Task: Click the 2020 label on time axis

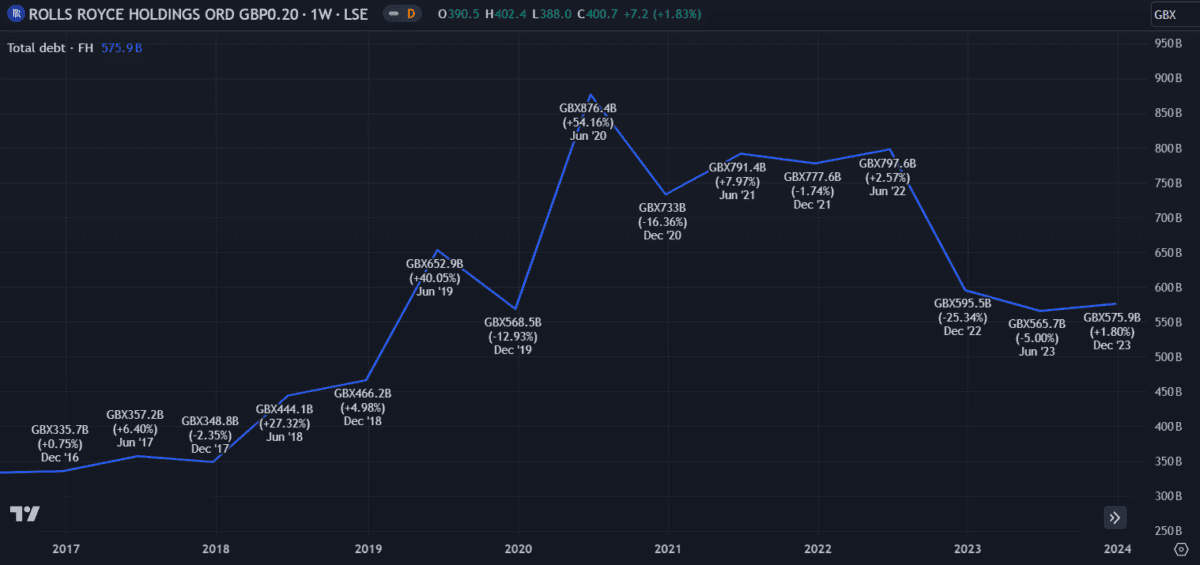Action: 518,549
